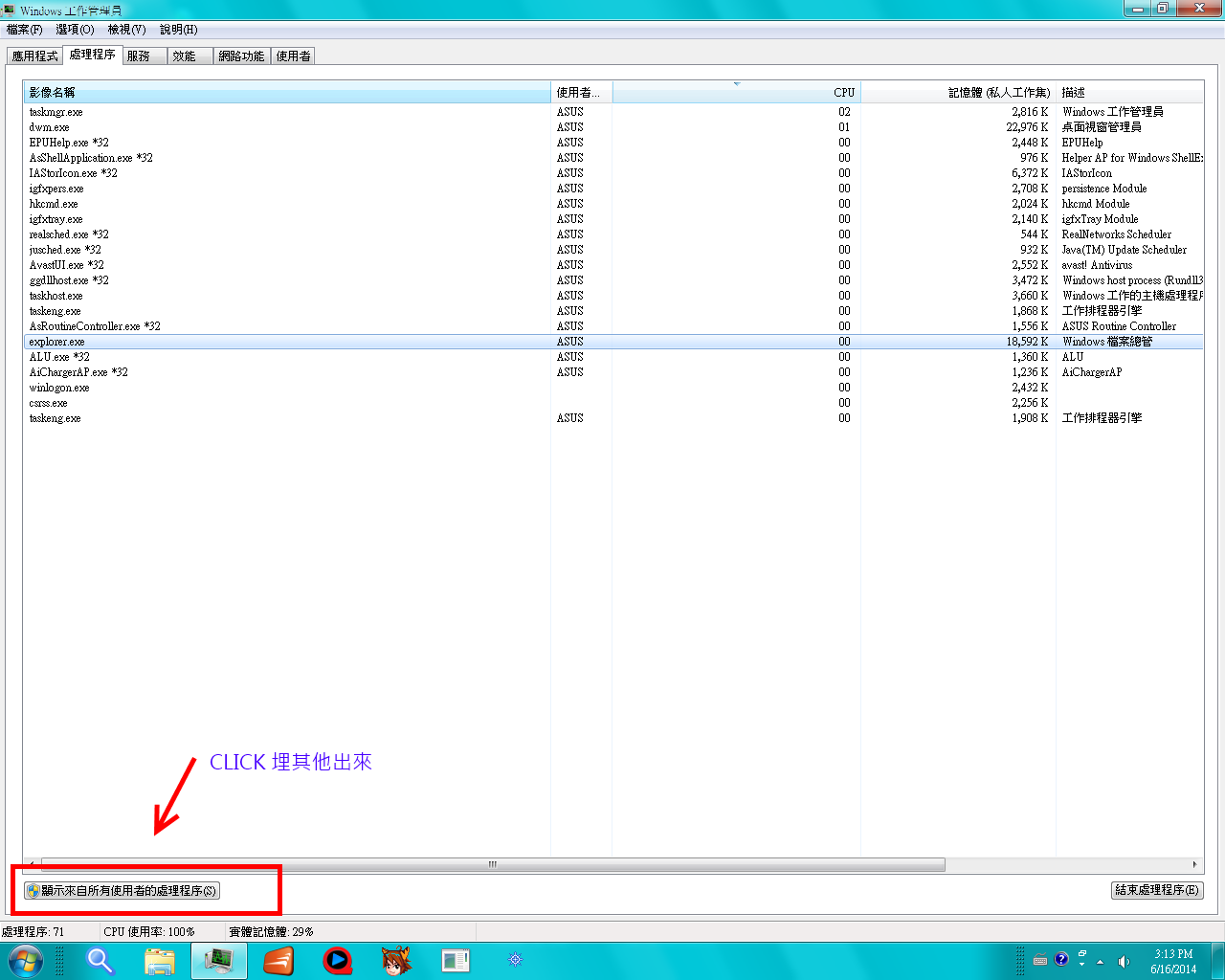Viewport: 1225px width, 980px height.
Task: Open the window-panel app icon in taskbar
Action: [x=456, y=960]
